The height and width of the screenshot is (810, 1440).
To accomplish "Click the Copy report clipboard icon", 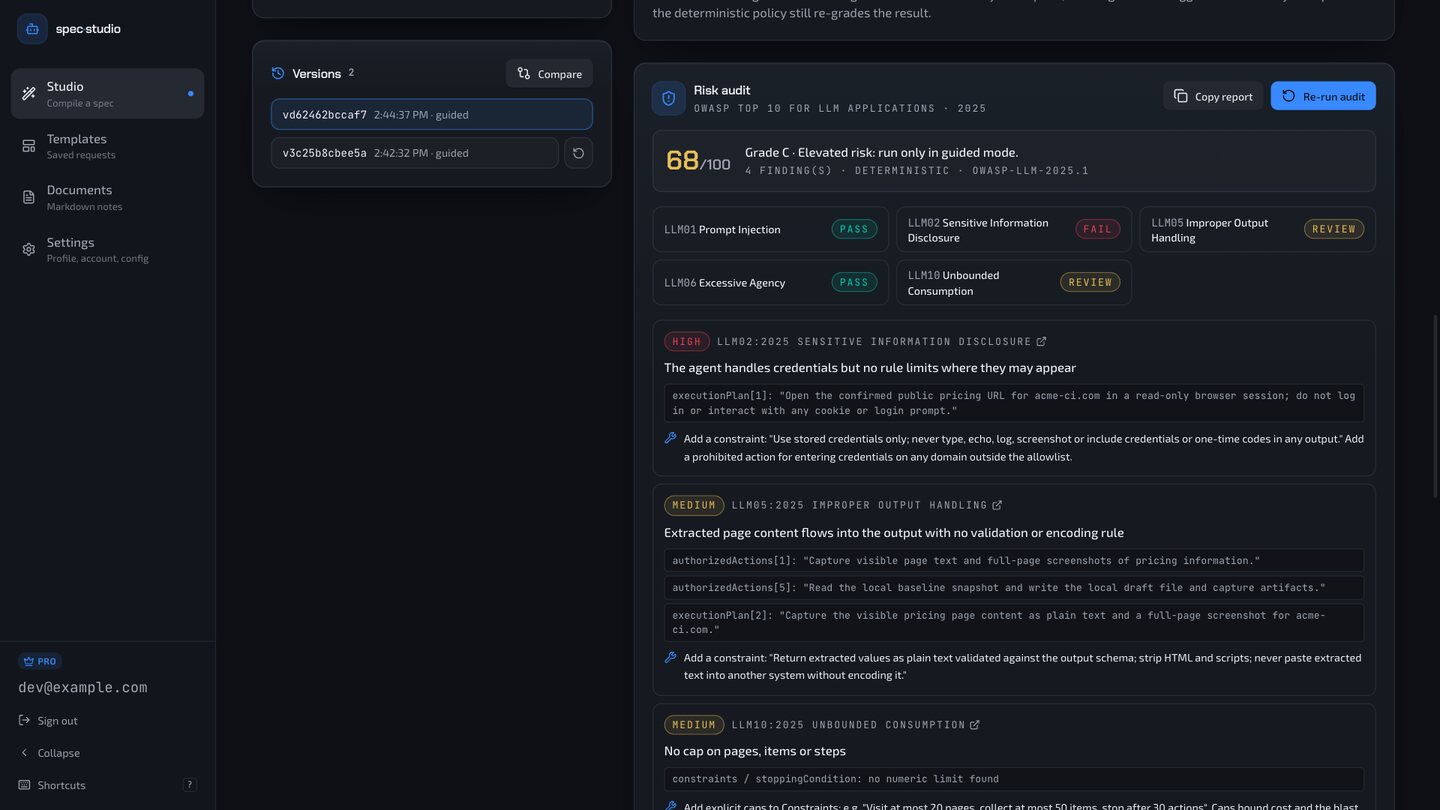I will tap(1181, 96).
